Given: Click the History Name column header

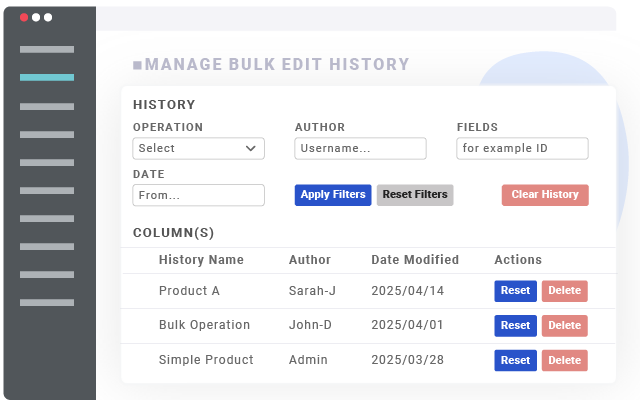Looking at the screenshot, I should (201, 260).
